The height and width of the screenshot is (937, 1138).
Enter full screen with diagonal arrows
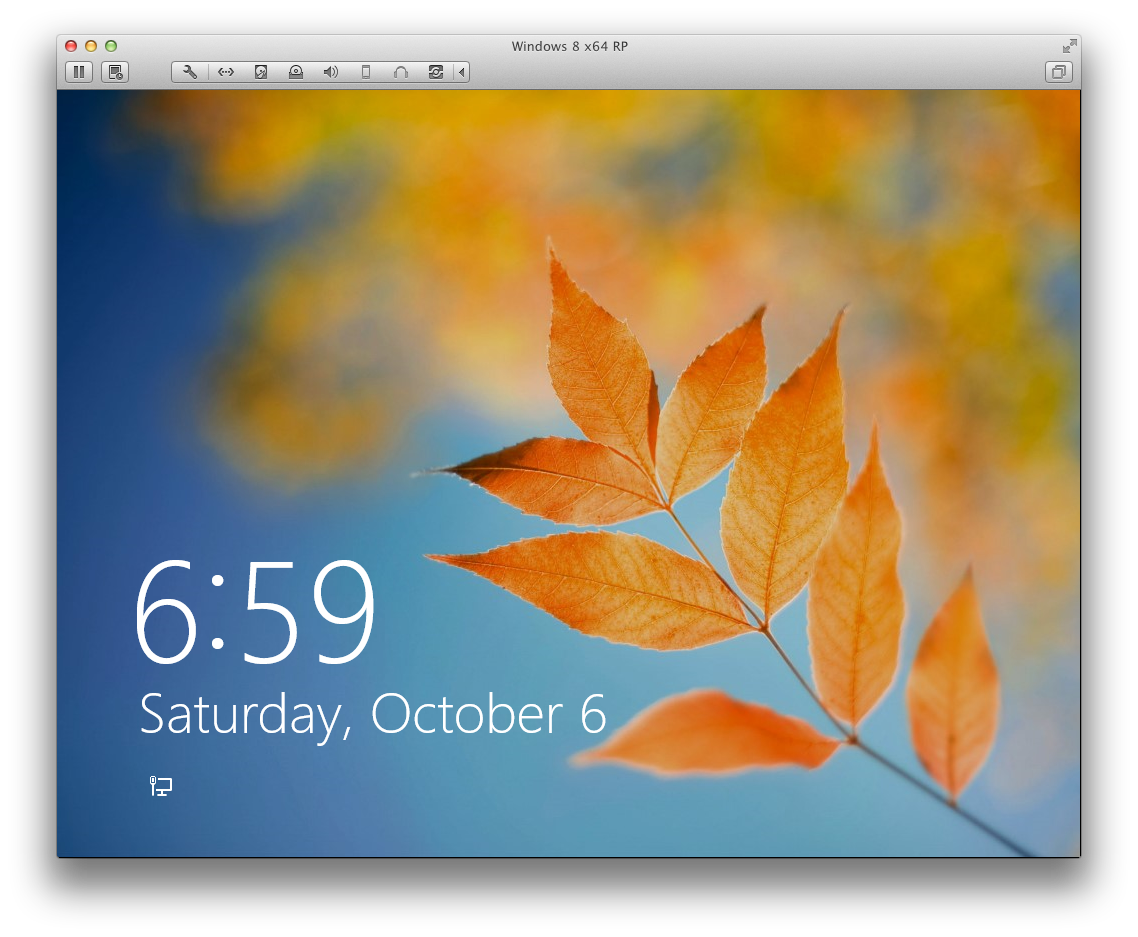[1069, 46]
